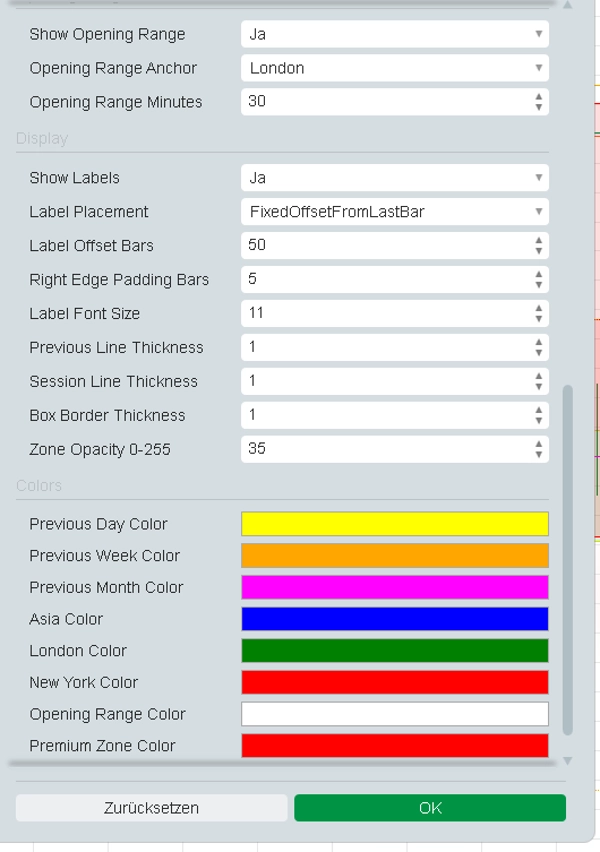
Task: Open the London Color green swatch
Action: tap(395, 650)
